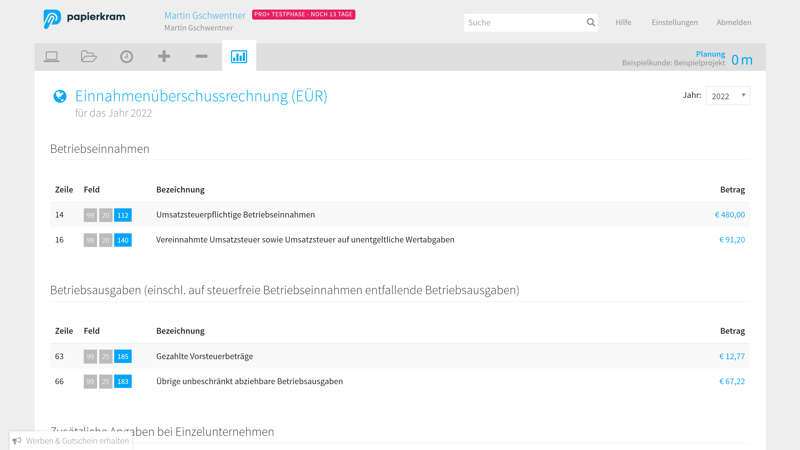
Task: Open the minus expenses tab icon
Action: [x=201, y=57]
